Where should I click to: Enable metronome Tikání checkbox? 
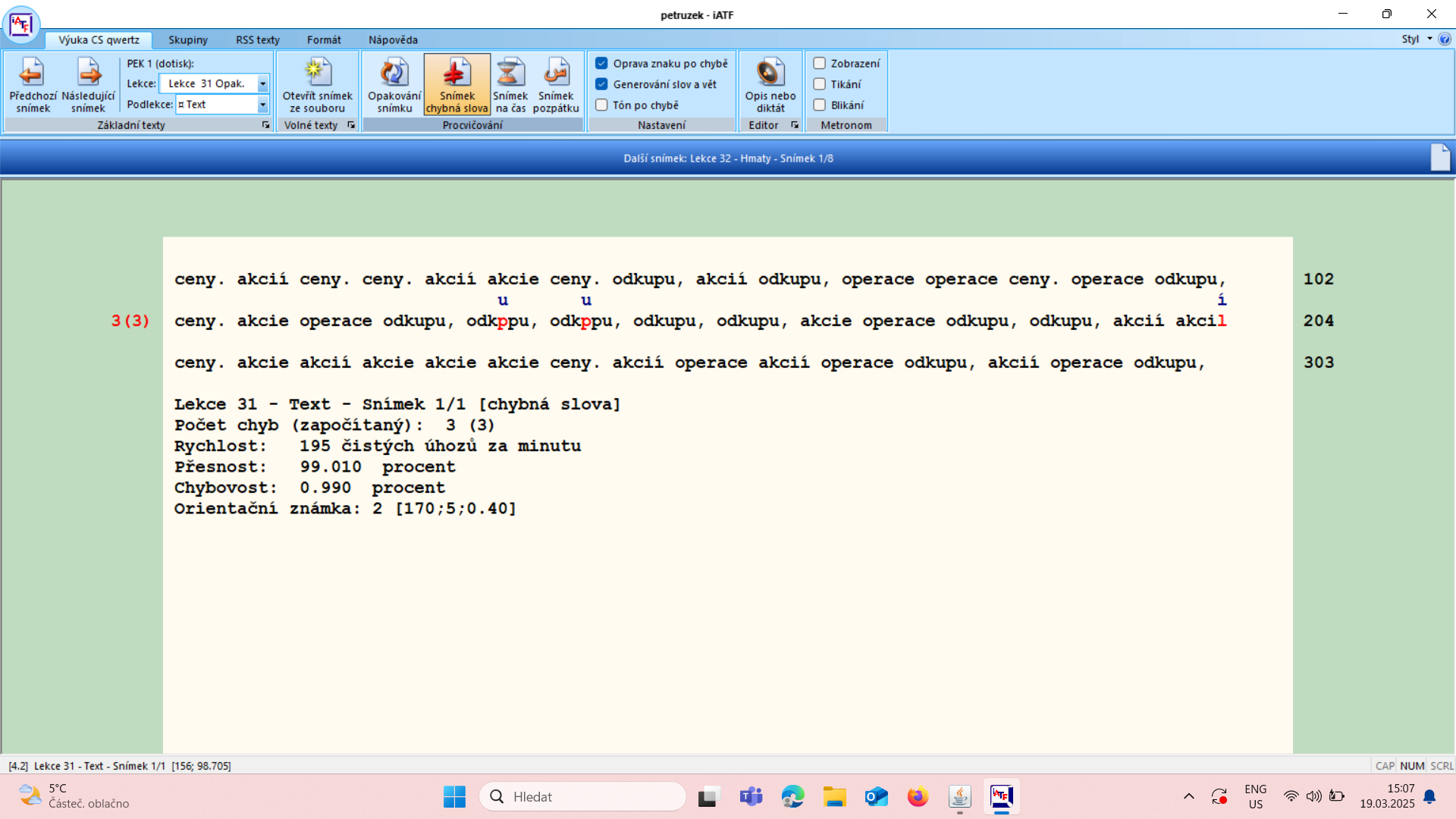tap(820, 84)
